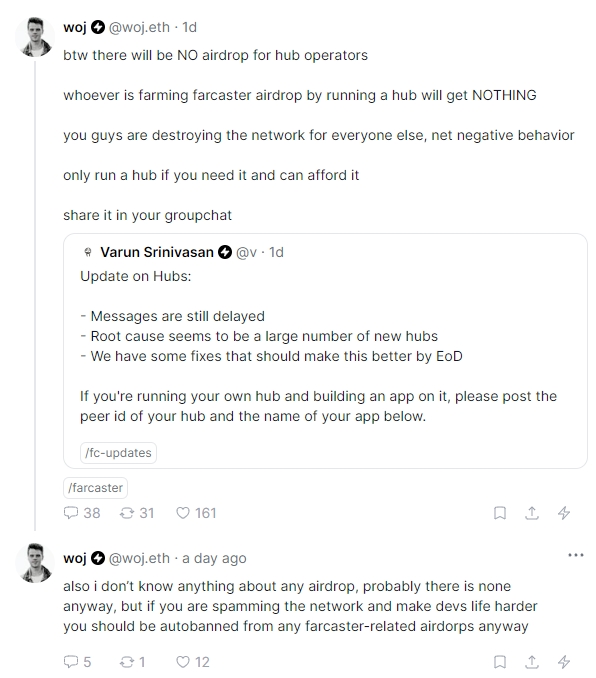The image size is (596, 678).
Task: Open three-dot menu on second cast
Action: tap(576, 555)
